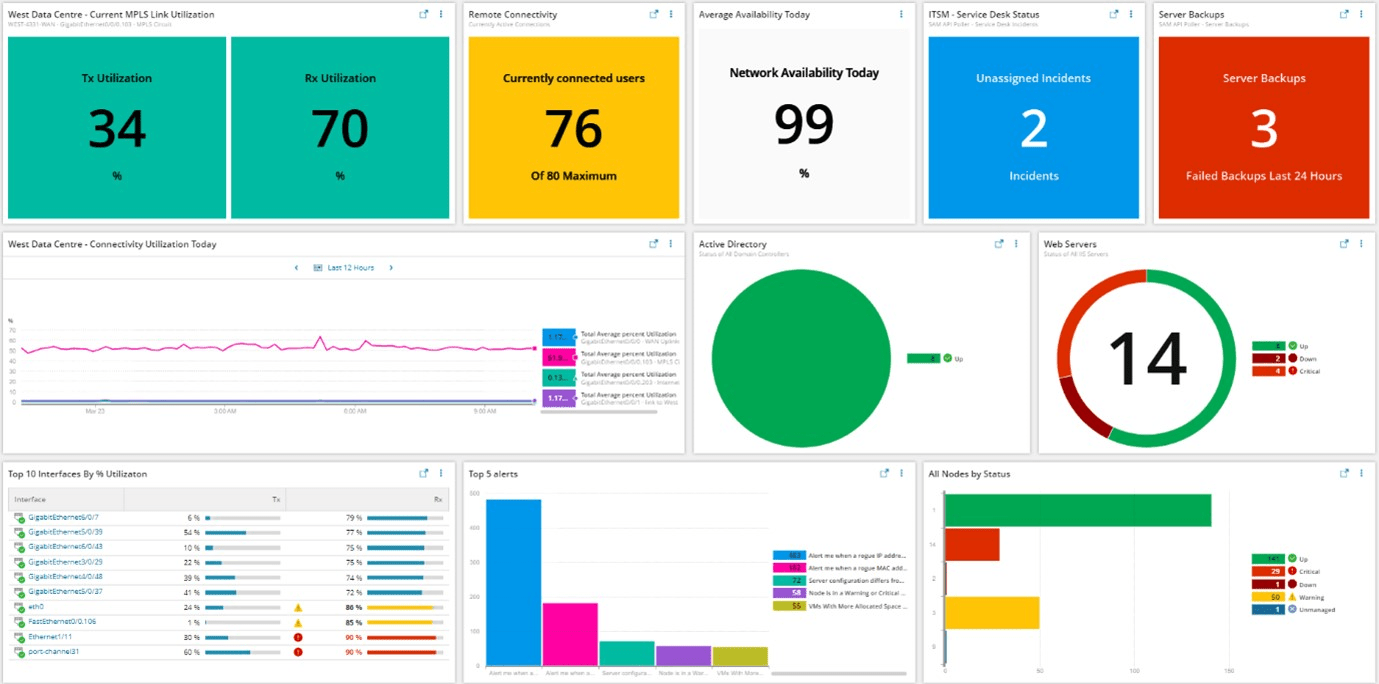This screenshot has height=684, width=1379.
Task: Click the critical status icon next to Ethernet1/11
Action: [x=297, y=637]
